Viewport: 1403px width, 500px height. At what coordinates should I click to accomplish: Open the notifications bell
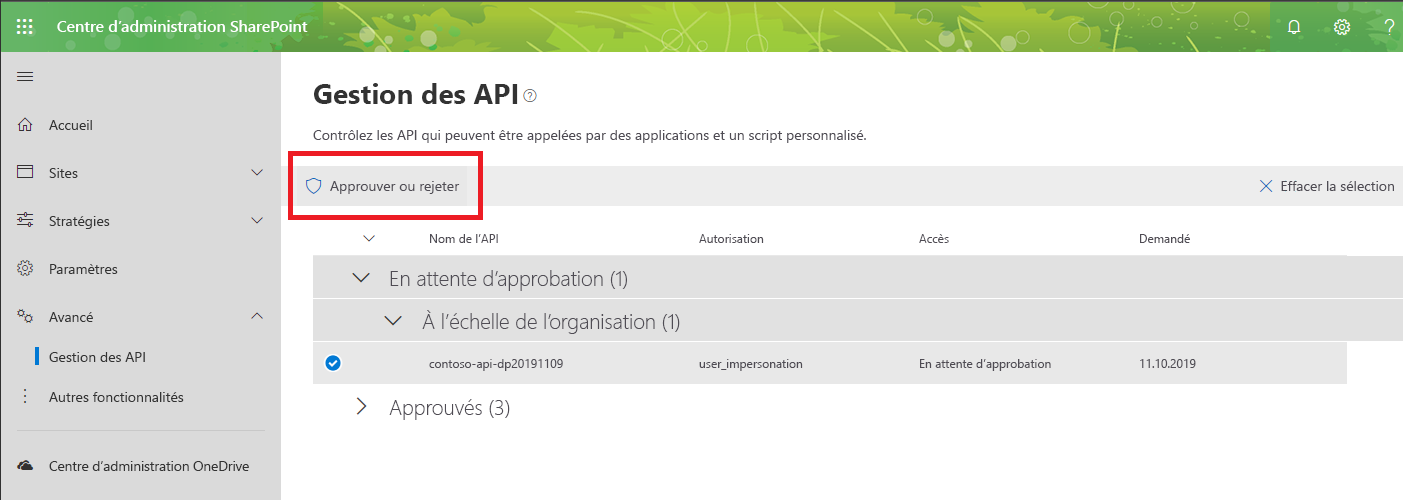click(x=1294, y=27)
